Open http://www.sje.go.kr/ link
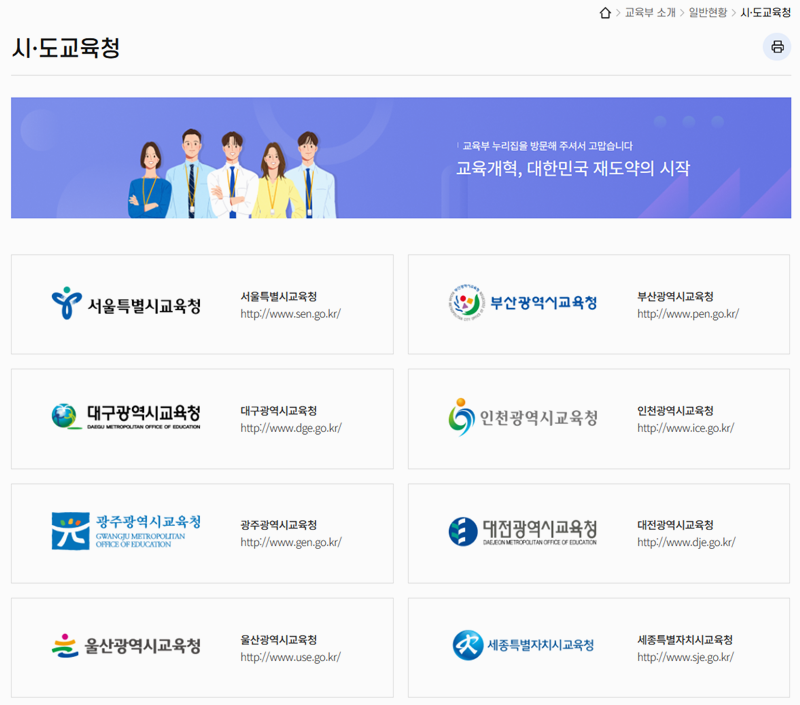This screenshot has width=800, height=705. [x=685, y=657]
